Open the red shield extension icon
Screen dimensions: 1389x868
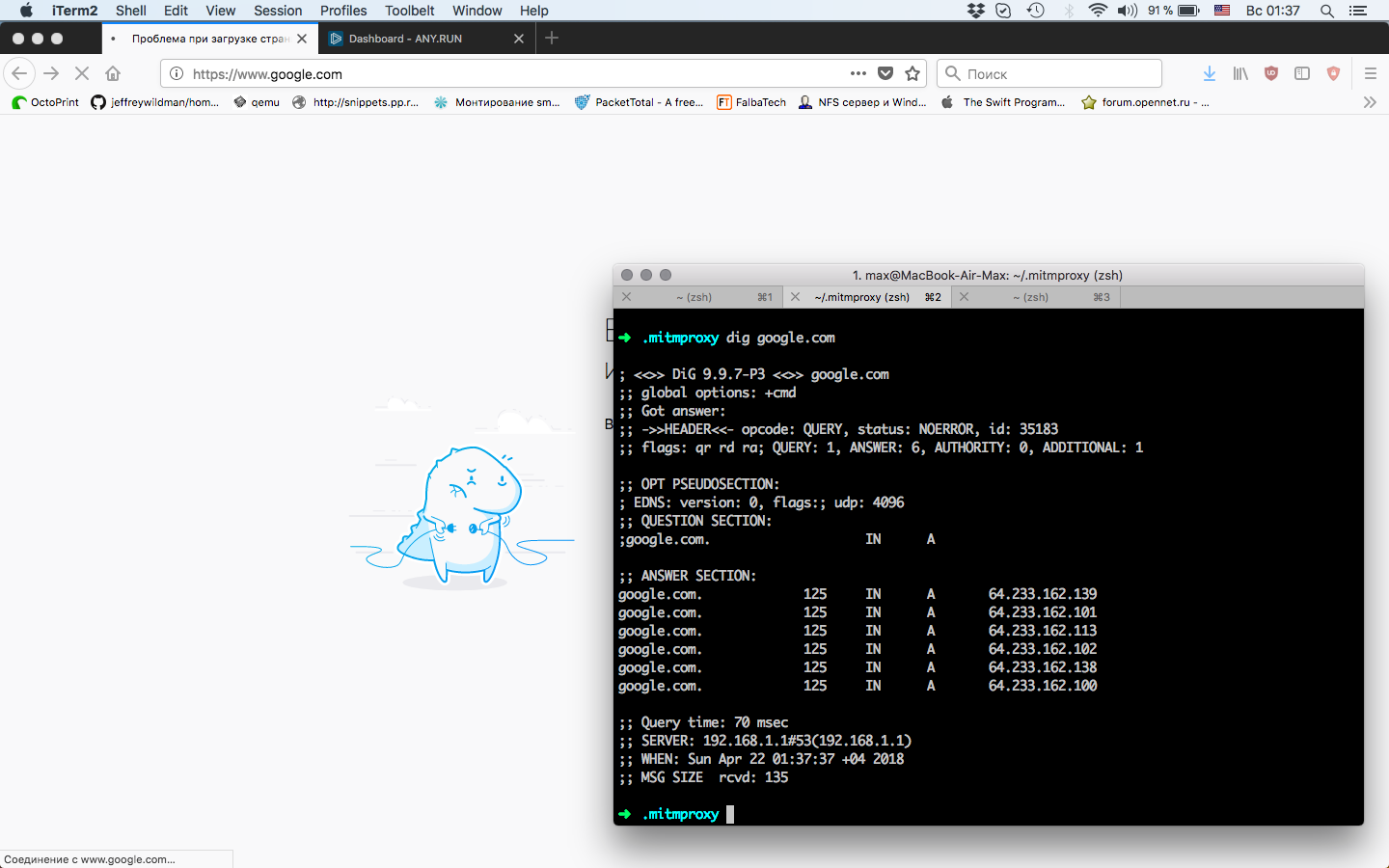pyautogui.click(x=1334, y=73)
